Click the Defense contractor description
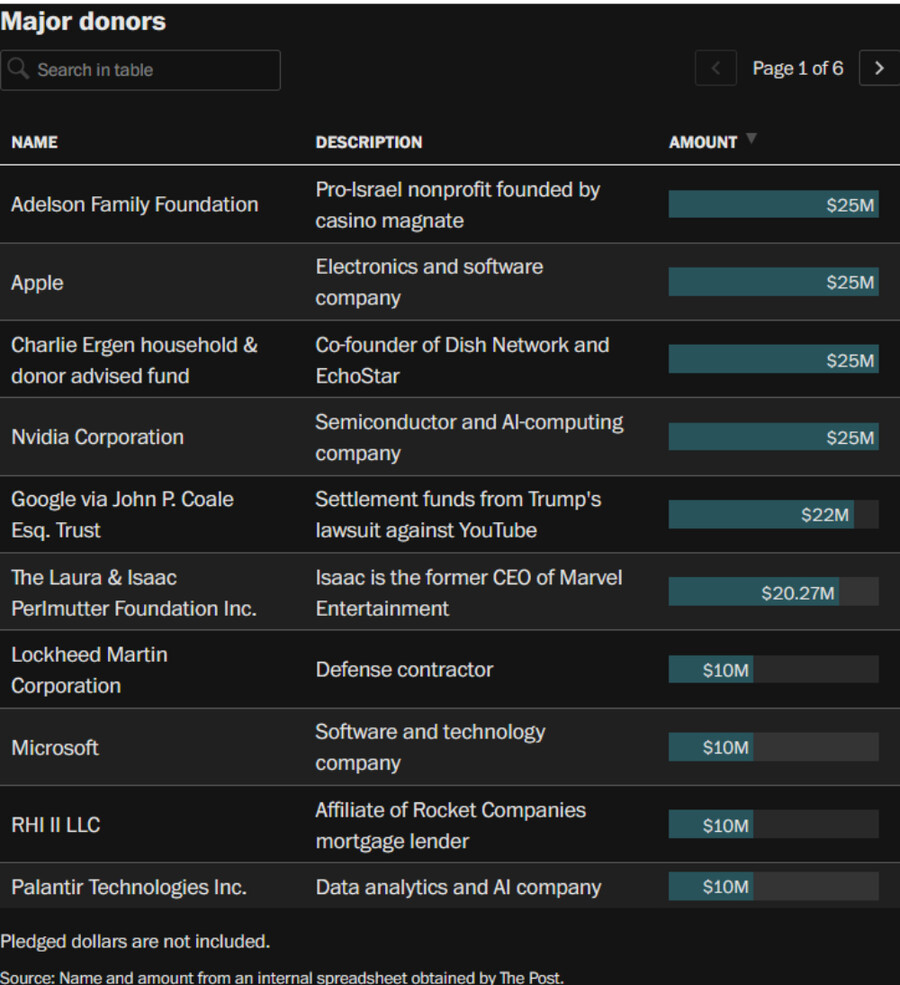 point(404,670)
